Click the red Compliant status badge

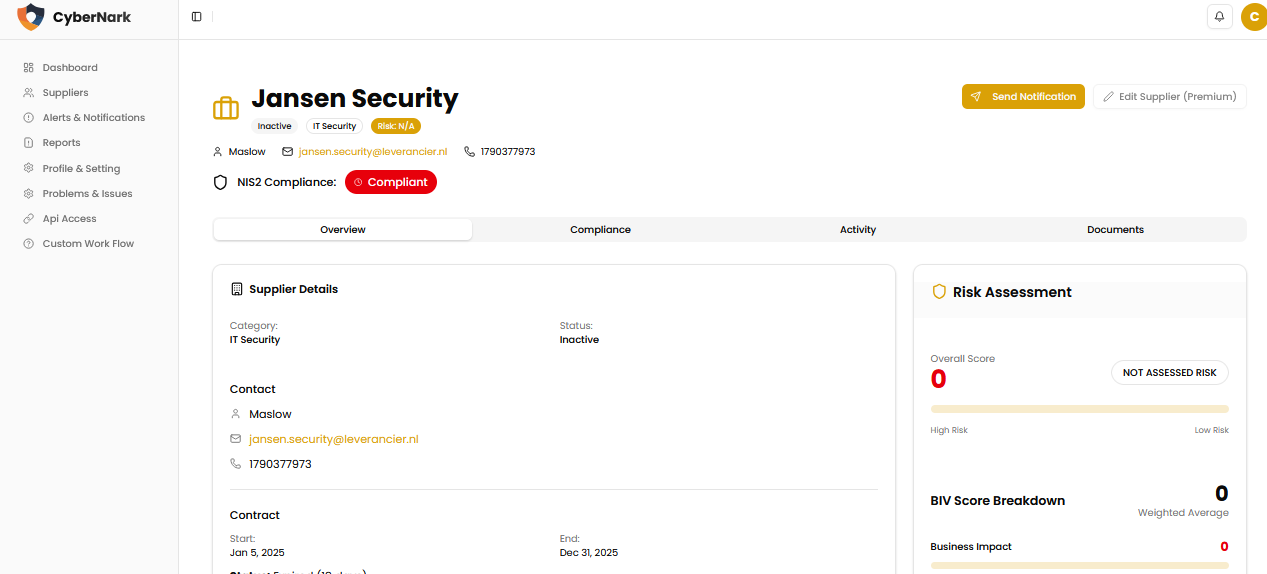coord(391,182)
